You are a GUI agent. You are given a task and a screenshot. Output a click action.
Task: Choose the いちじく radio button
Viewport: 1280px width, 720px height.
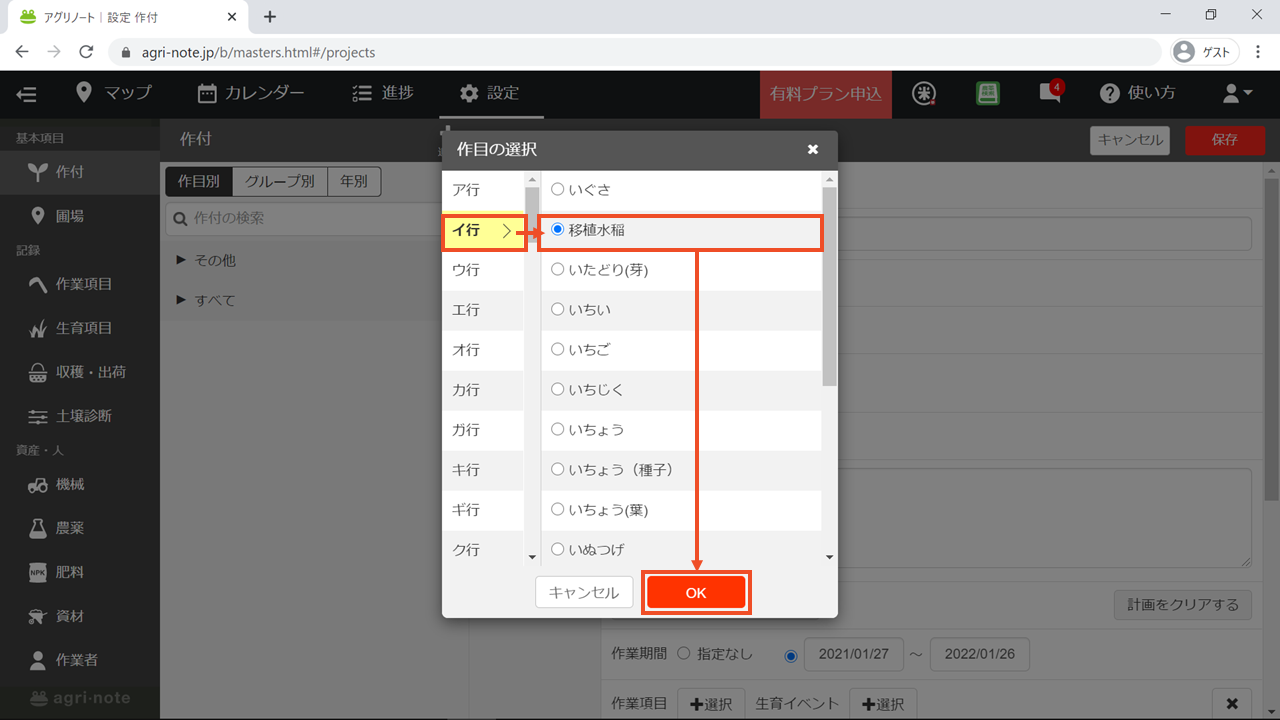[558, 389]
